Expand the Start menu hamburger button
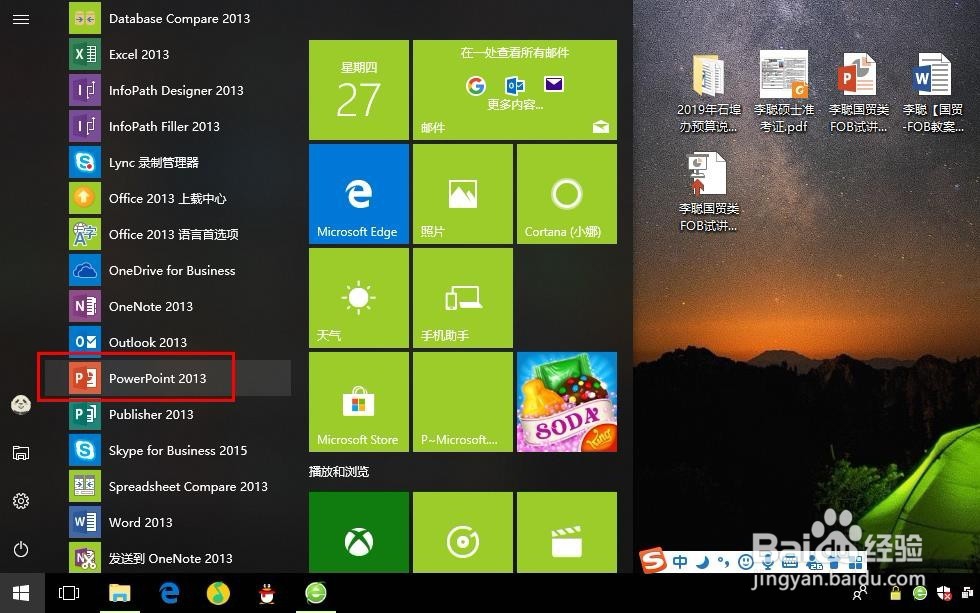This screenshot has height=613, width=980. (x=21, y=19)
